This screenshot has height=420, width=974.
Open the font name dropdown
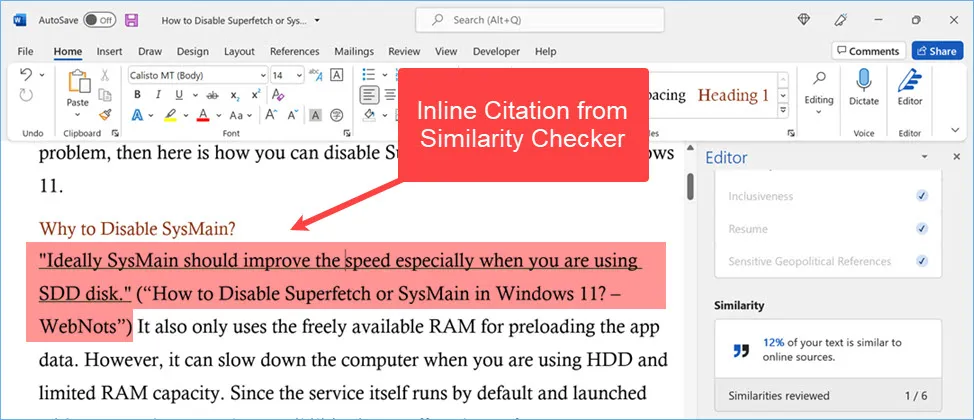pos(263,75)
